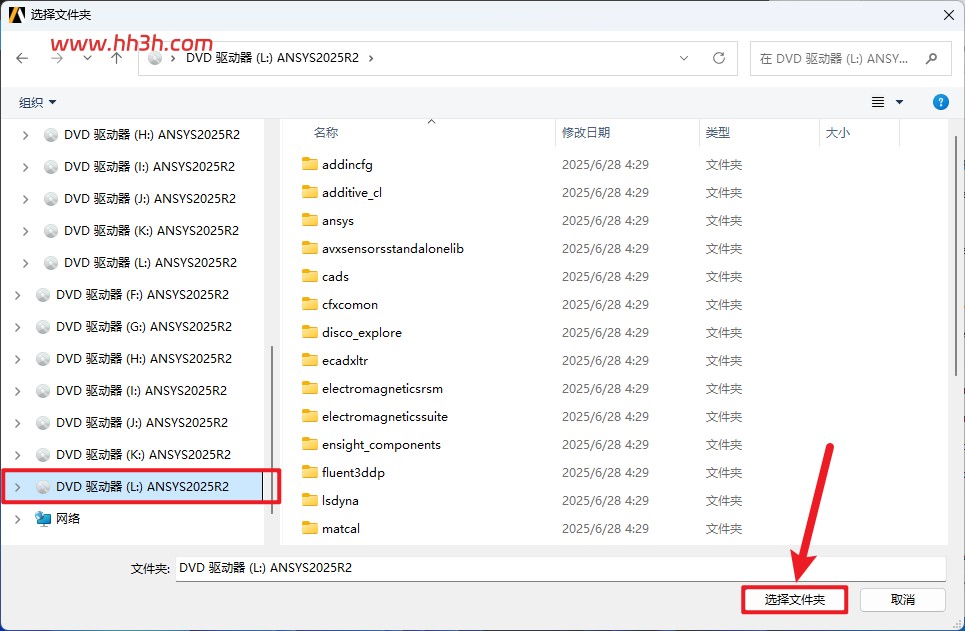Image resolution: width=965 pixels, height=631 pixels.
Task: Sort by 名称 column header
Action: click(326, 132)
